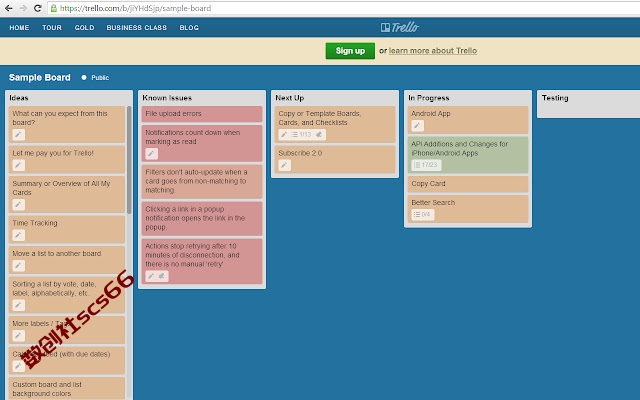Image resolution: width=640 pixels, height=400 pixels.
Task: Click the pencil icon on 'Copy or Template Boards' card
Action: point(284,134)
